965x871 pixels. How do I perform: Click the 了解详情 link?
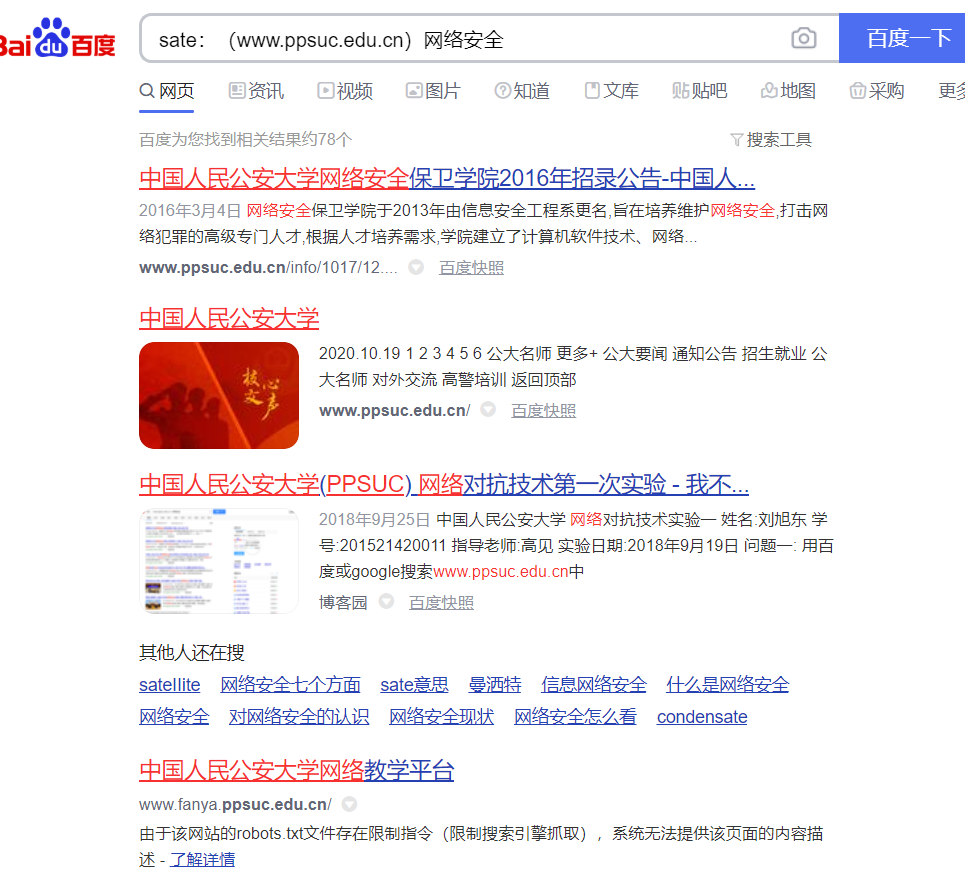(x=202, y=860)
